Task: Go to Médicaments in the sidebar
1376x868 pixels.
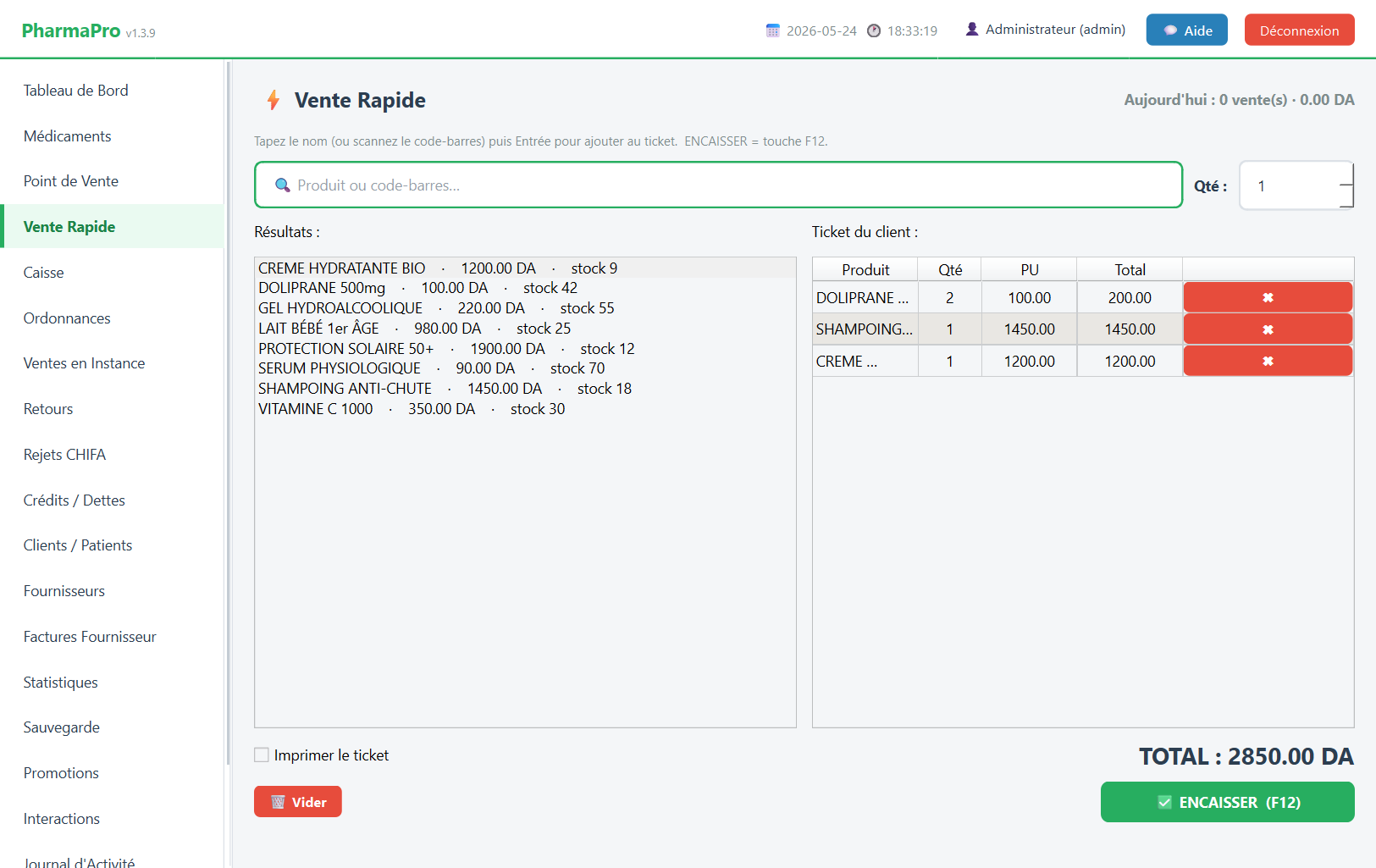Action: (x=113, y=136)
